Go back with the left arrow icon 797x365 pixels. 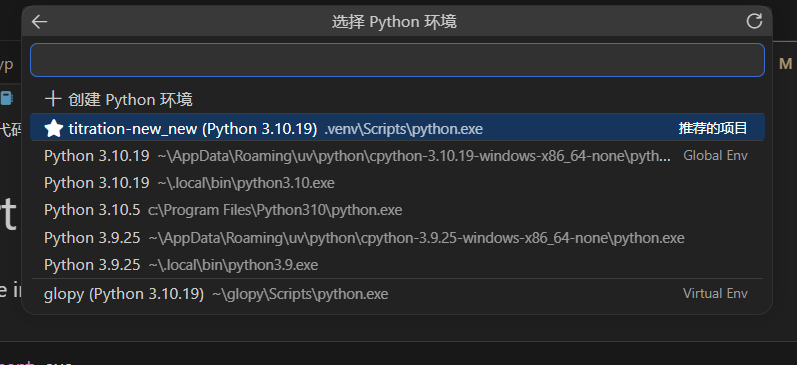39,21
